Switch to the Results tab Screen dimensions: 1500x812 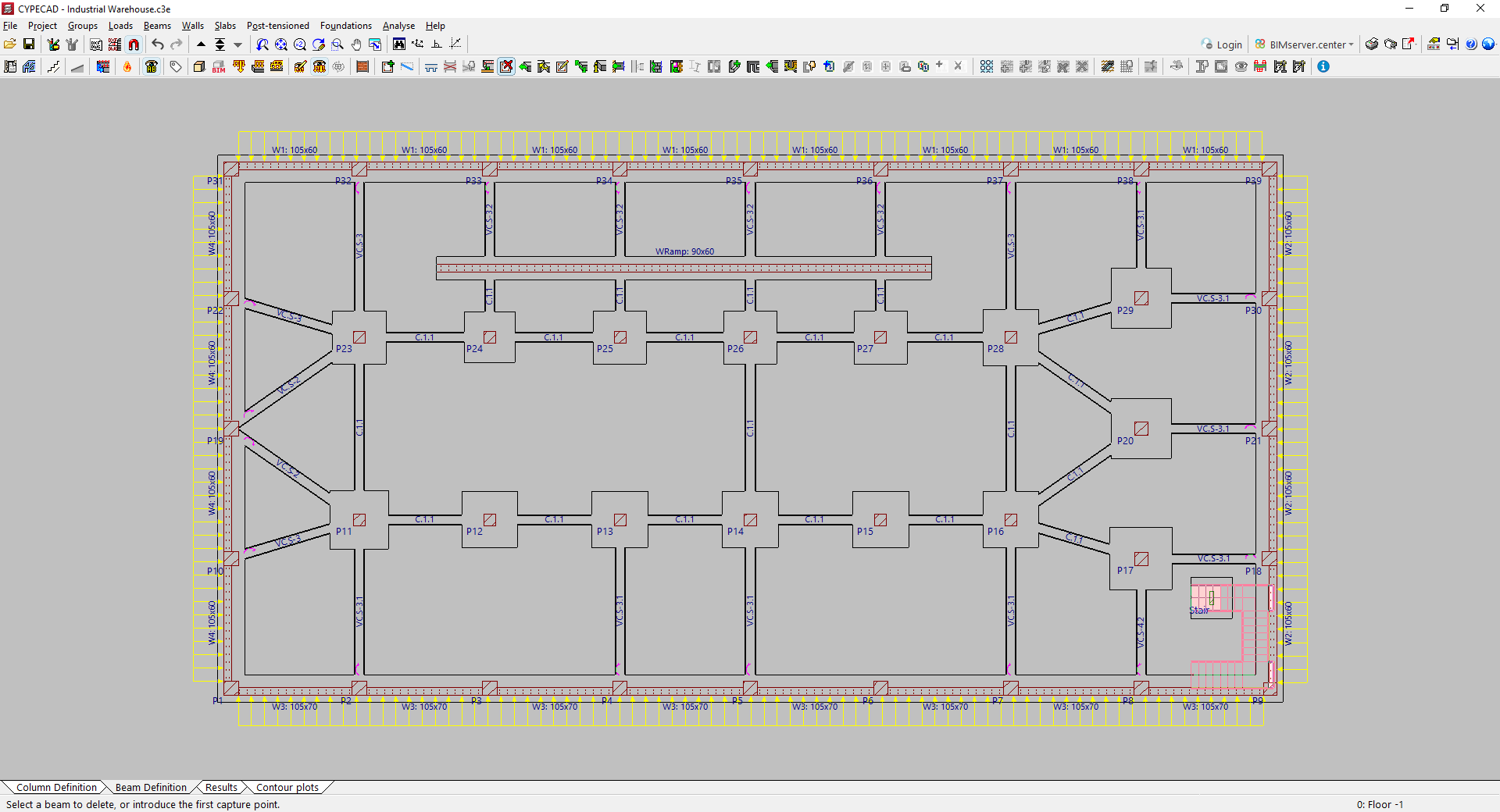[x=221, y=787]
